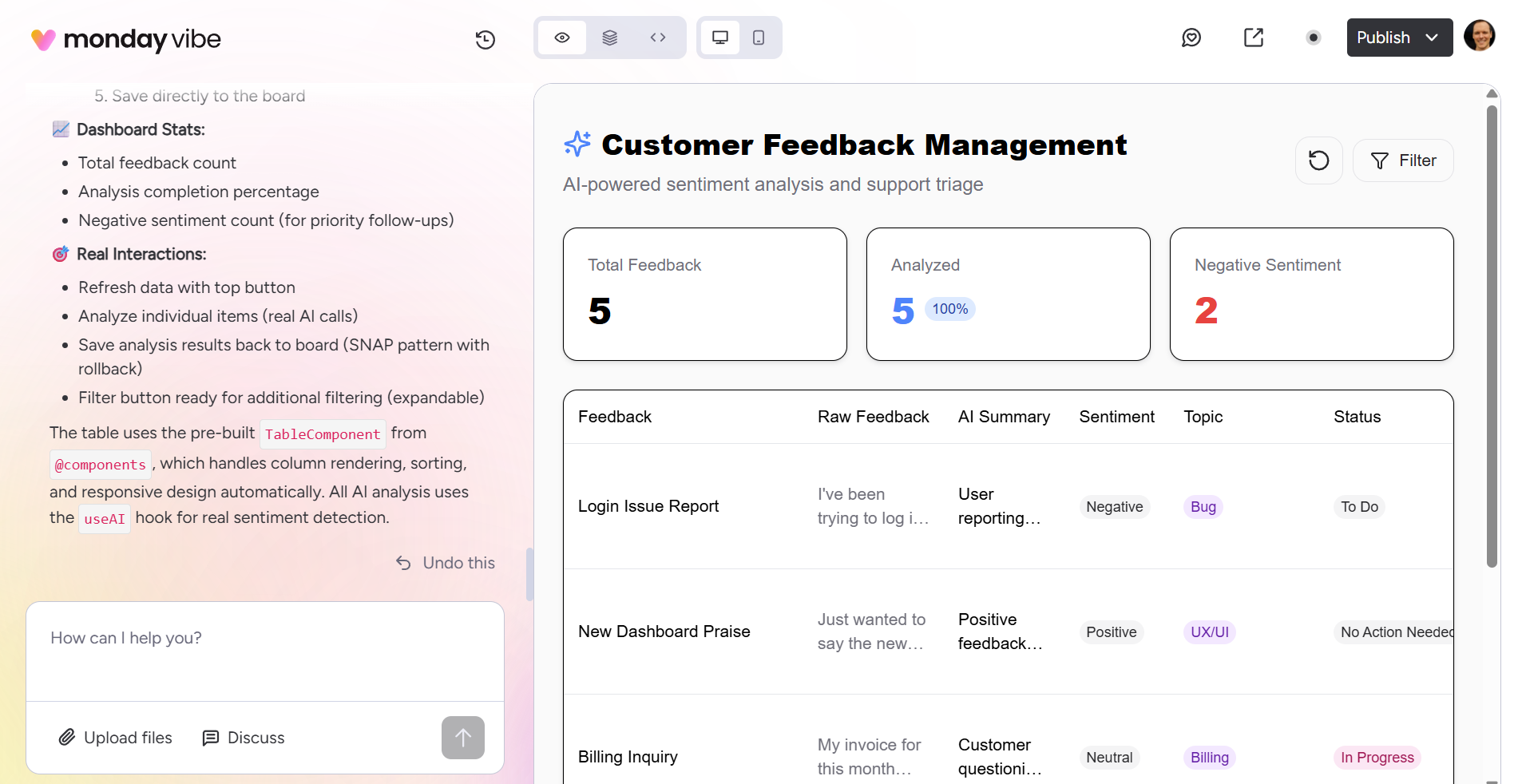This screenshot has width=1522, height=784.
Task: Select mobile phone preview mode
Action: pyautogui.click(x=759, y=38)
